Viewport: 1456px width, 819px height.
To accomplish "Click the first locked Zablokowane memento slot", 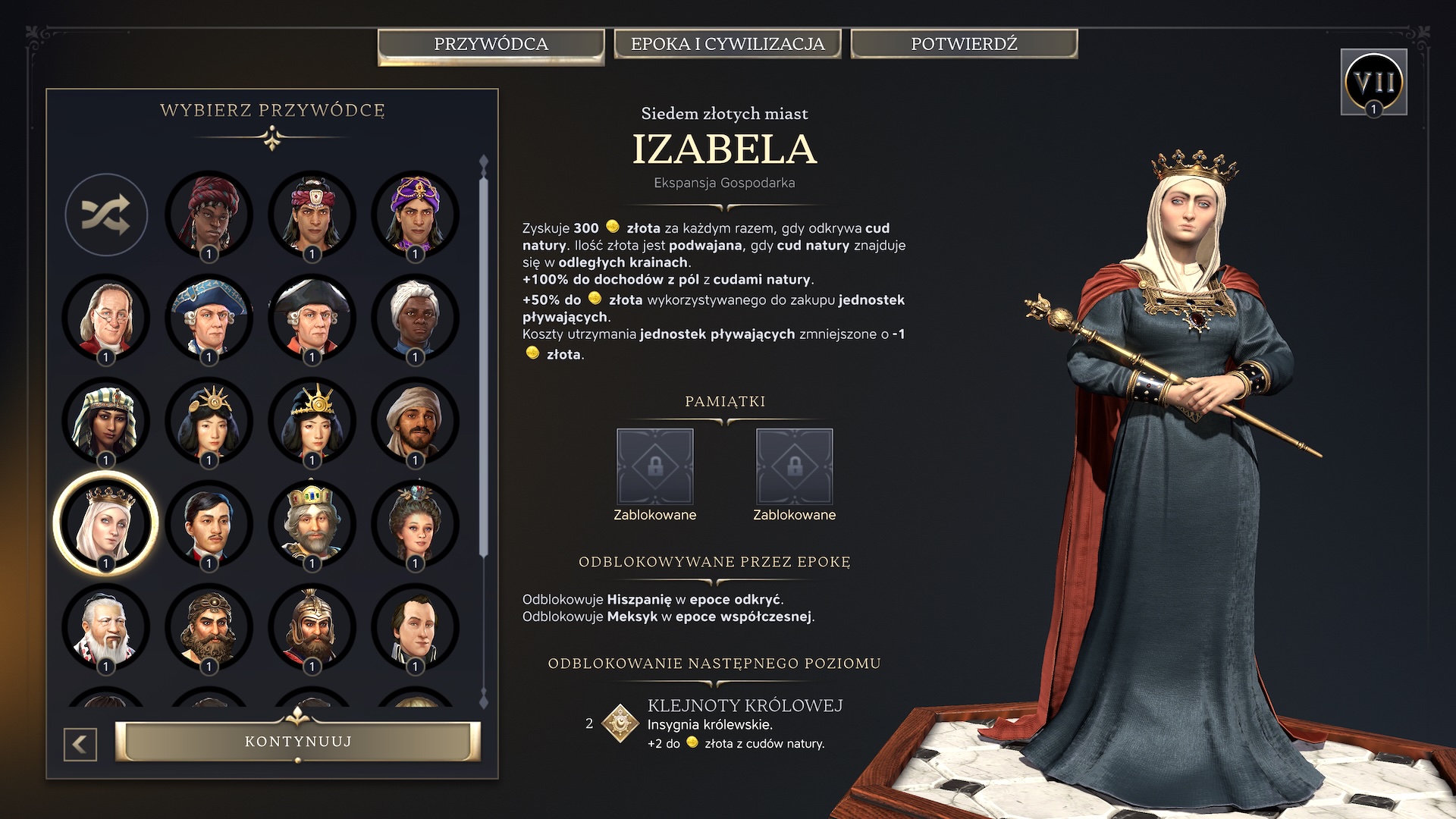I will [655, 466].
